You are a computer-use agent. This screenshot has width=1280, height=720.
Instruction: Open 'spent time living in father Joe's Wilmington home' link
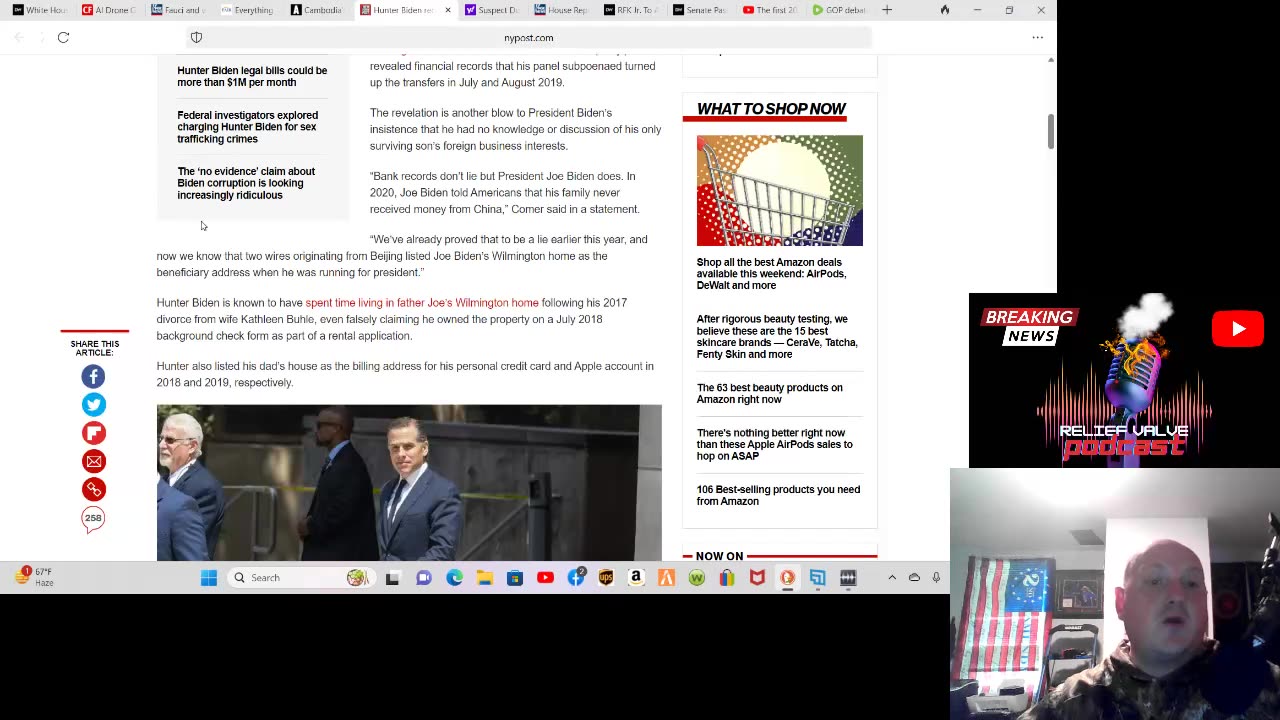422,303
